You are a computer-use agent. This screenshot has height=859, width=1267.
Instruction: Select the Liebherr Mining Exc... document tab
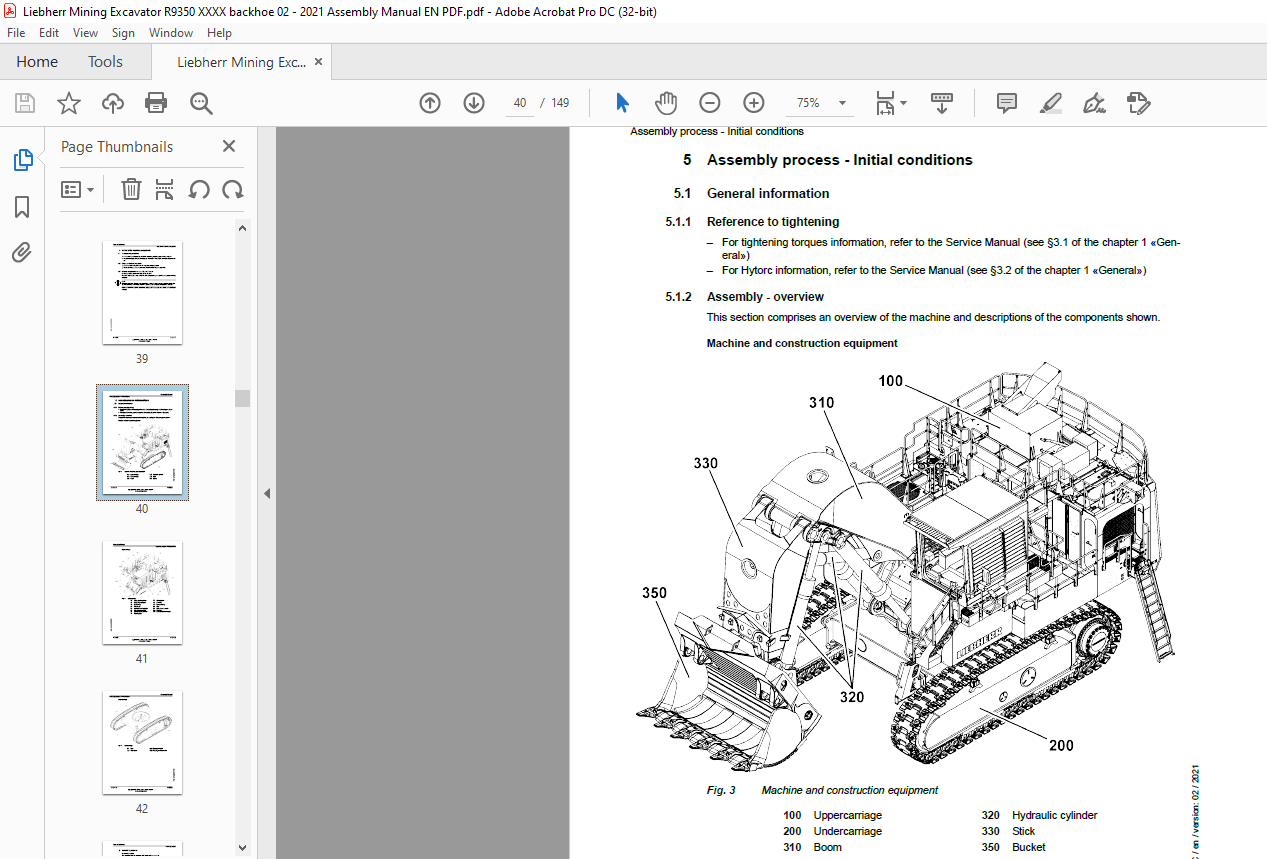tap(241, 62)
